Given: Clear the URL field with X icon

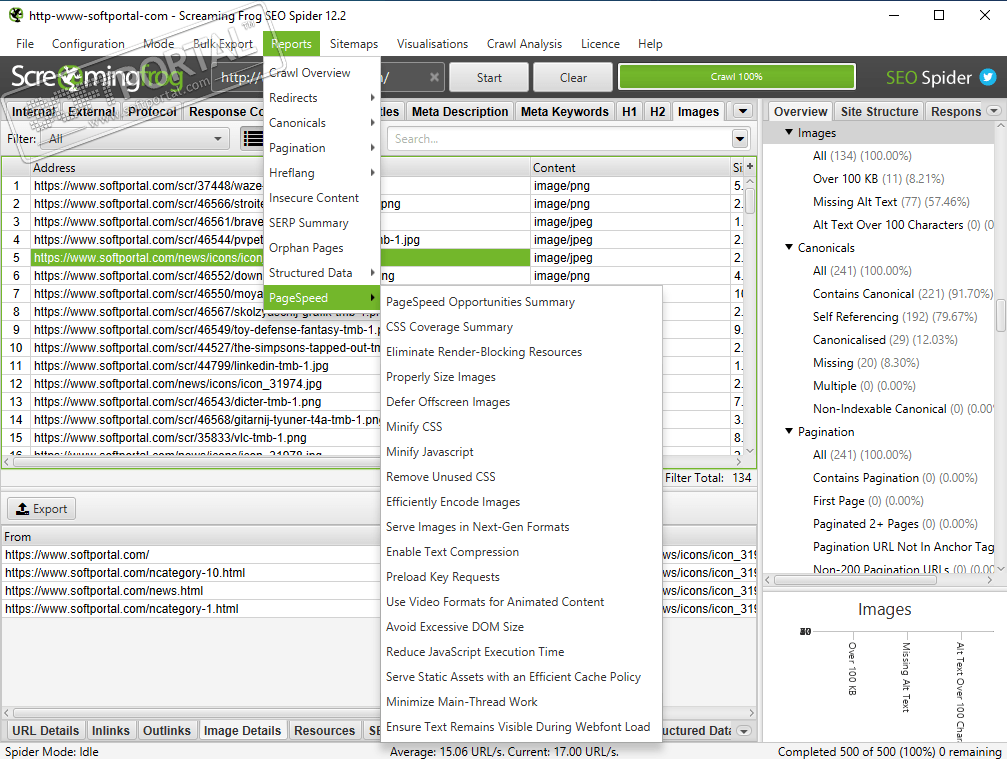Looking at the screenshot, I should [434, 77].
